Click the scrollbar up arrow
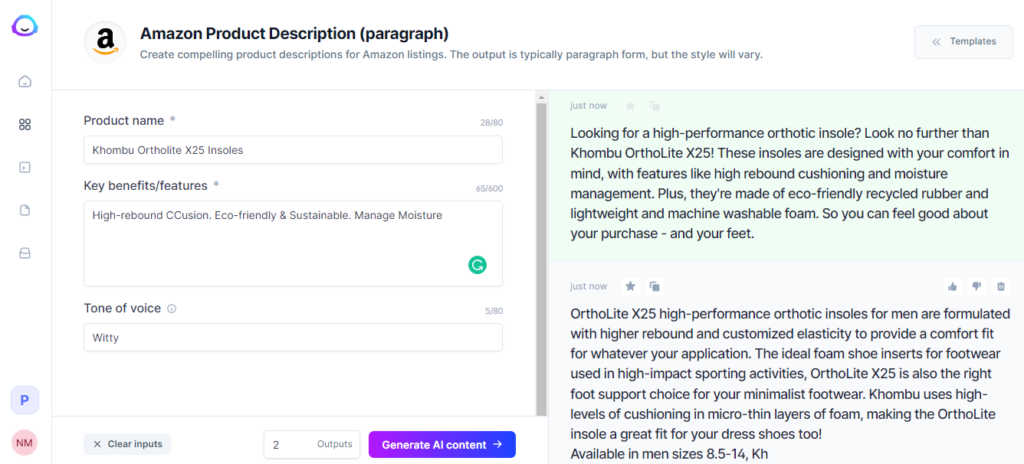Screen dimensions: 1024x464 click(541, 97)
